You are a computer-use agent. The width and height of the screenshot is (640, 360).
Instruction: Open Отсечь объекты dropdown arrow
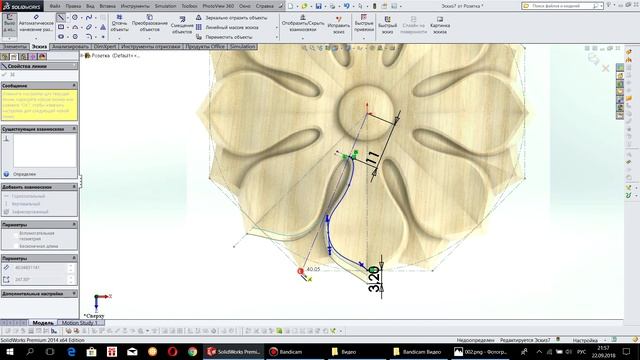point(119,38)
